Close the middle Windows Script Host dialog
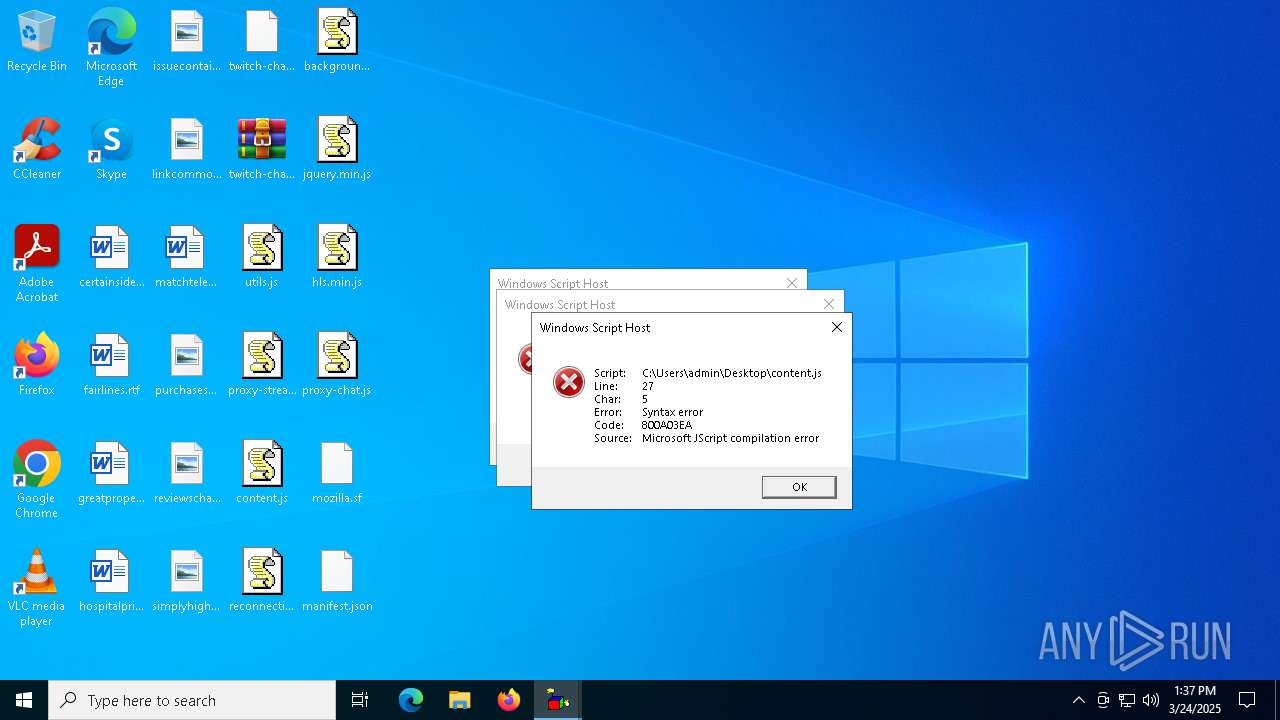 829,304
